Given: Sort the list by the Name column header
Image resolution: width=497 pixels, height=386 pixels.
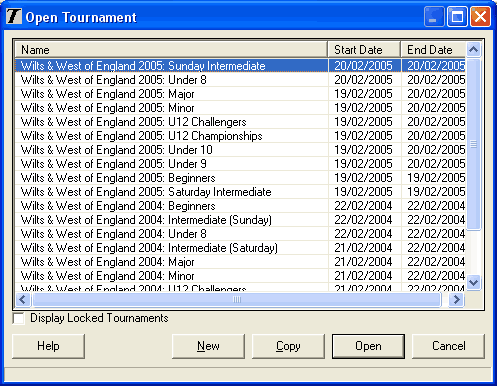Looking at the screenshot, I should pos(171,50).
